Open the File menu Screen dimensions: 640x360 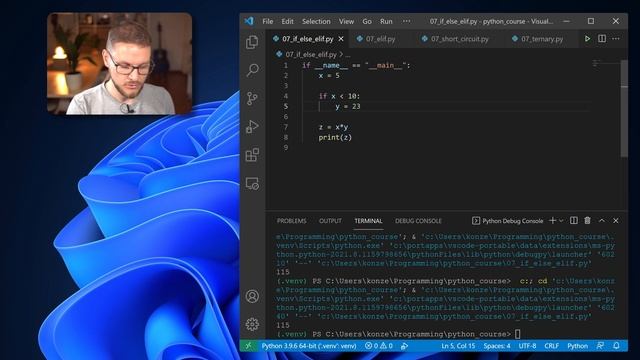[268, 21]
